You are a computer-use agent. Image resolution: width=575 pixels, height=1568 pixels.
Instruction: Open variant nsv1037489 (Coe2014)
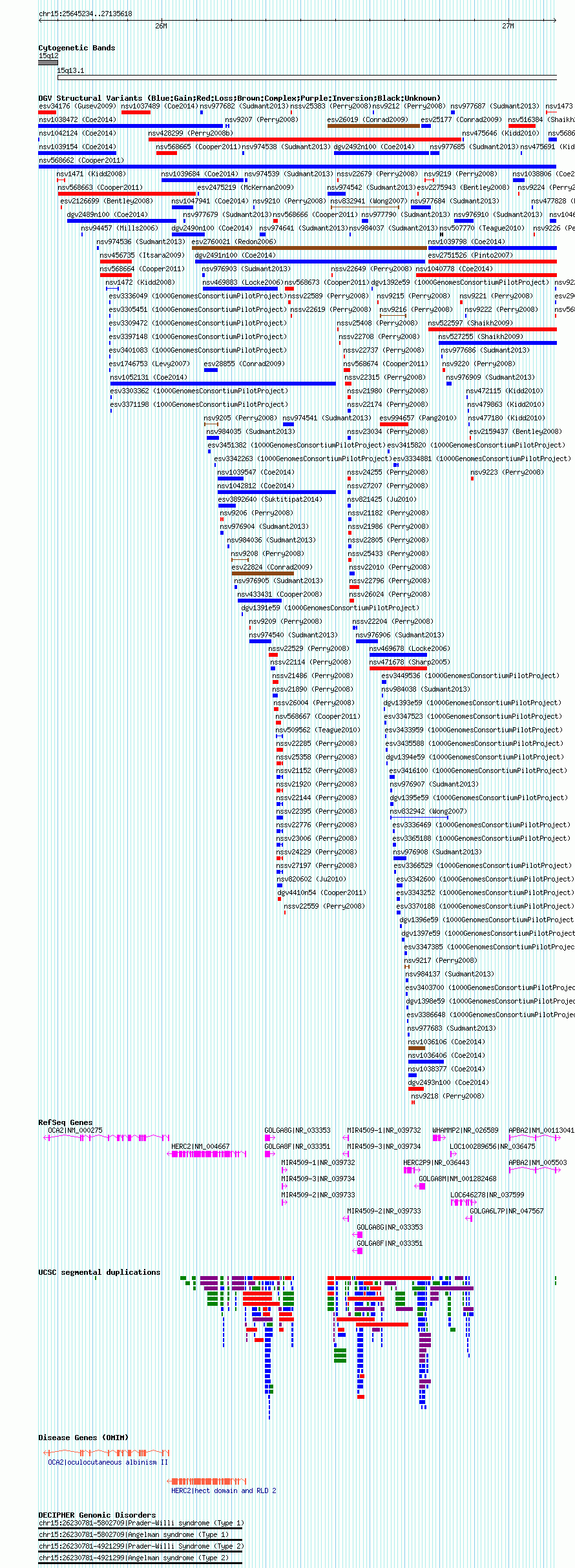coord(160,106)
